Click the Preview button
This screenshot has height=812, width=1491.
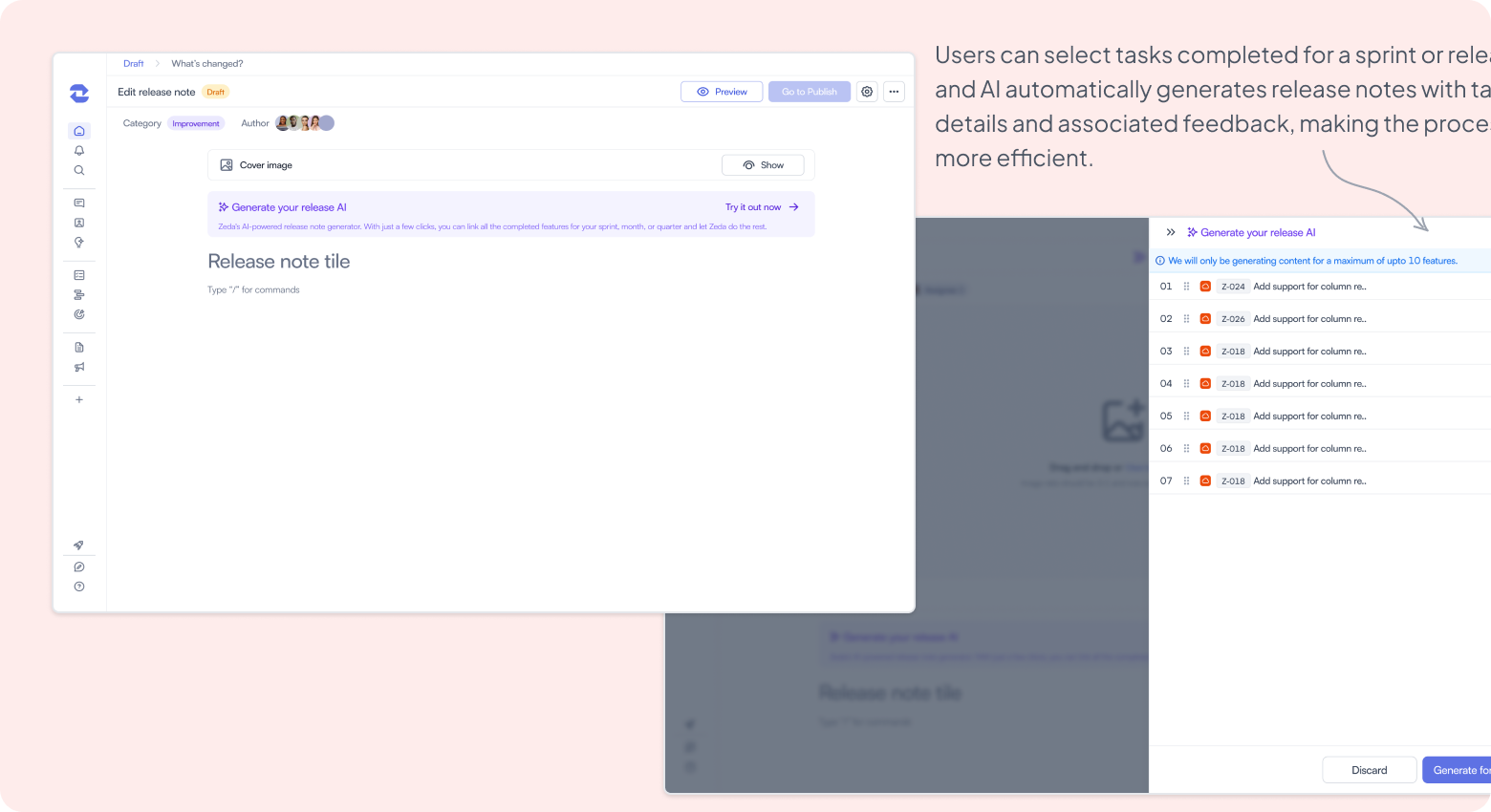[x=722, y=92]
